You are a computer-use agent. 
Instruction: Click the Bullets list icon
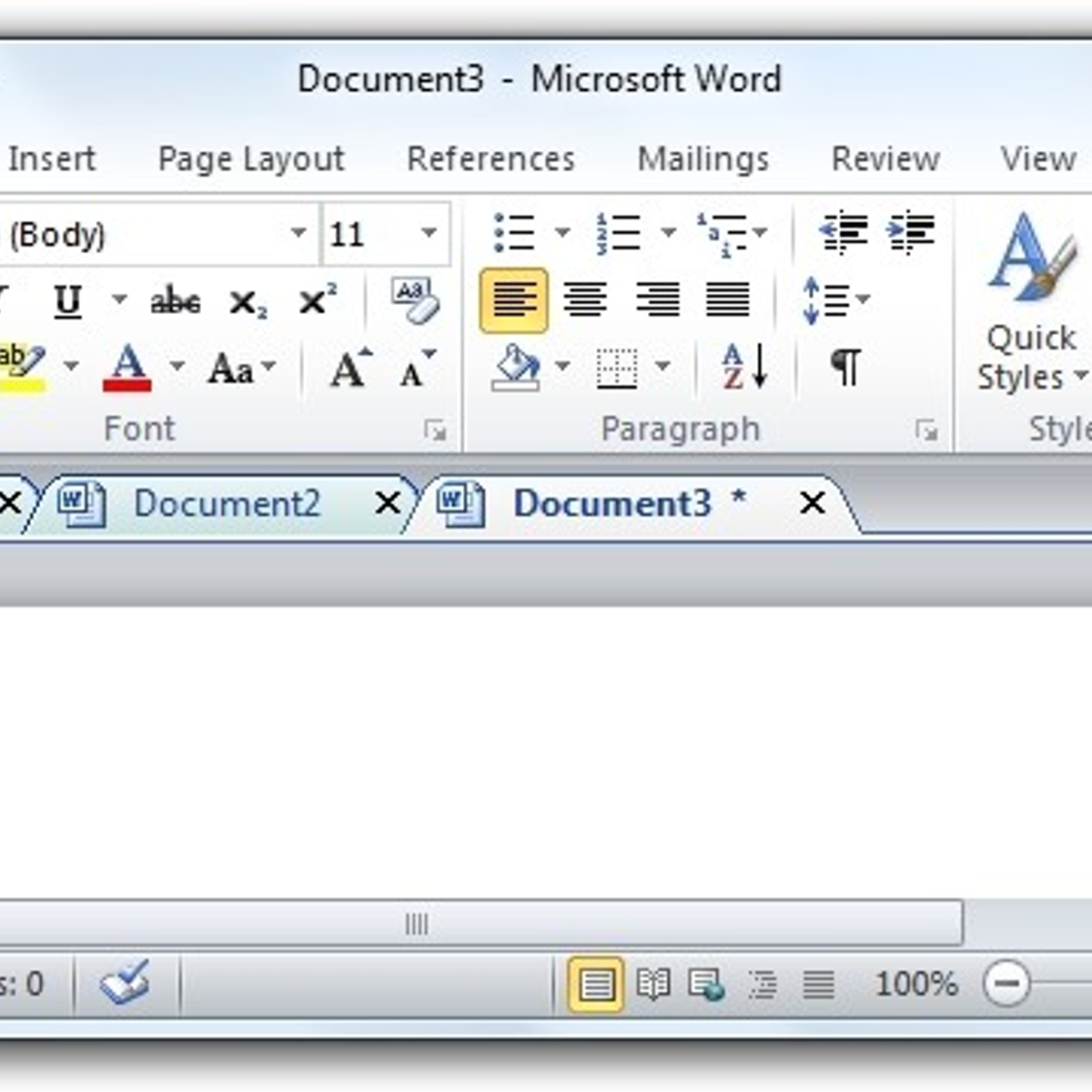pyautogui.click(x=514, y=233)
